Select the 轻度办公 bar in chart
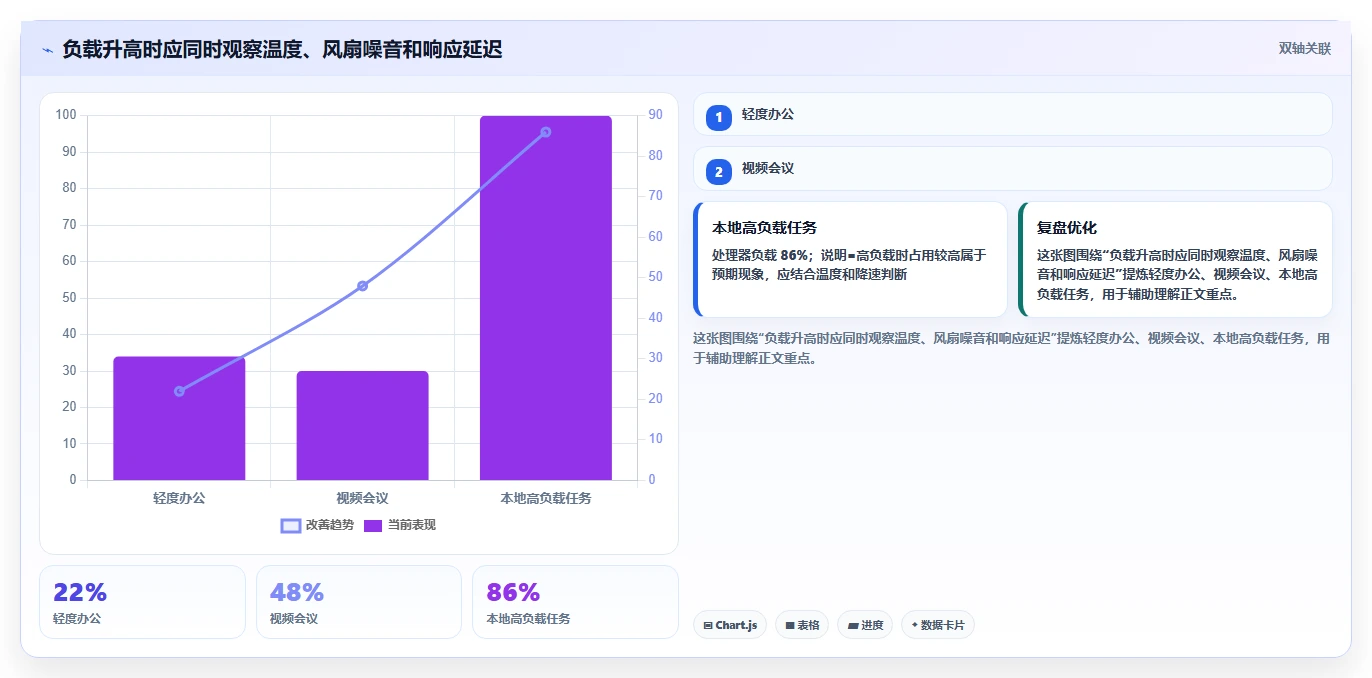Image resolution: width=1372 pixels, height=678 pixels. (x=179, y=418)
